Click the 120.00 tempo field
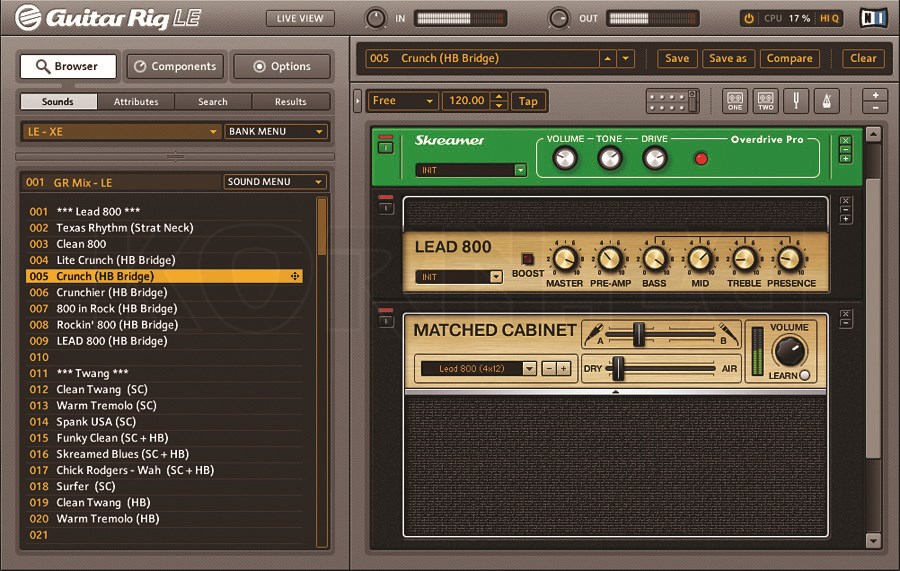Viewport: 900px width, 571px height. coord(467,101)
